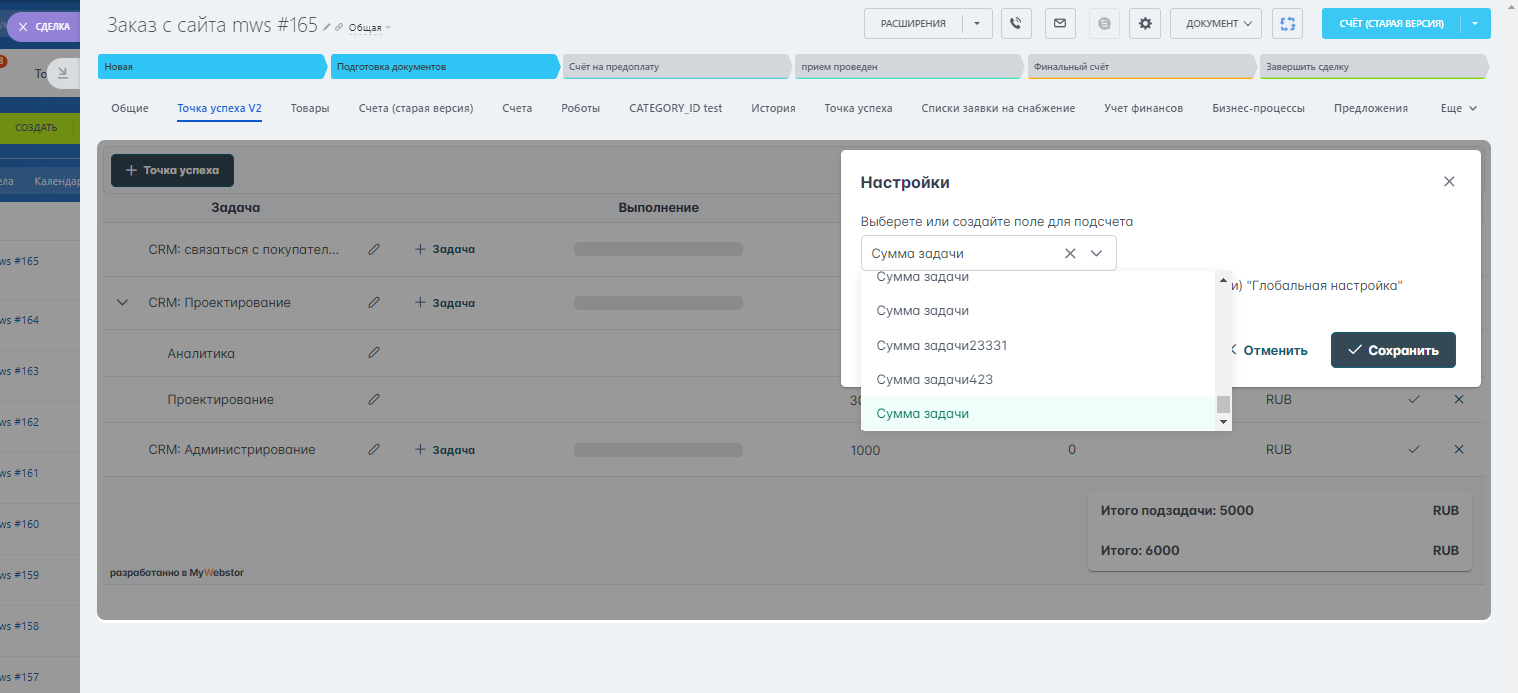Click the phone call icon in header
The image size is (1518, 693).
1016,23
